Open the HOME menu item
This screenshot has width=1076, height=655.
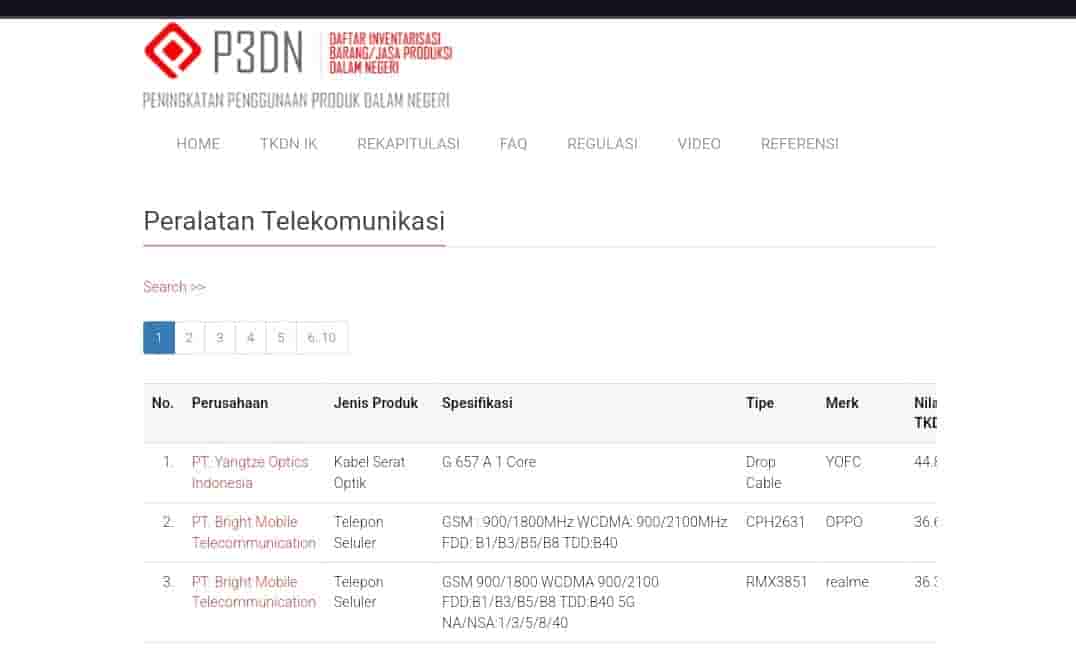(198, 143)
